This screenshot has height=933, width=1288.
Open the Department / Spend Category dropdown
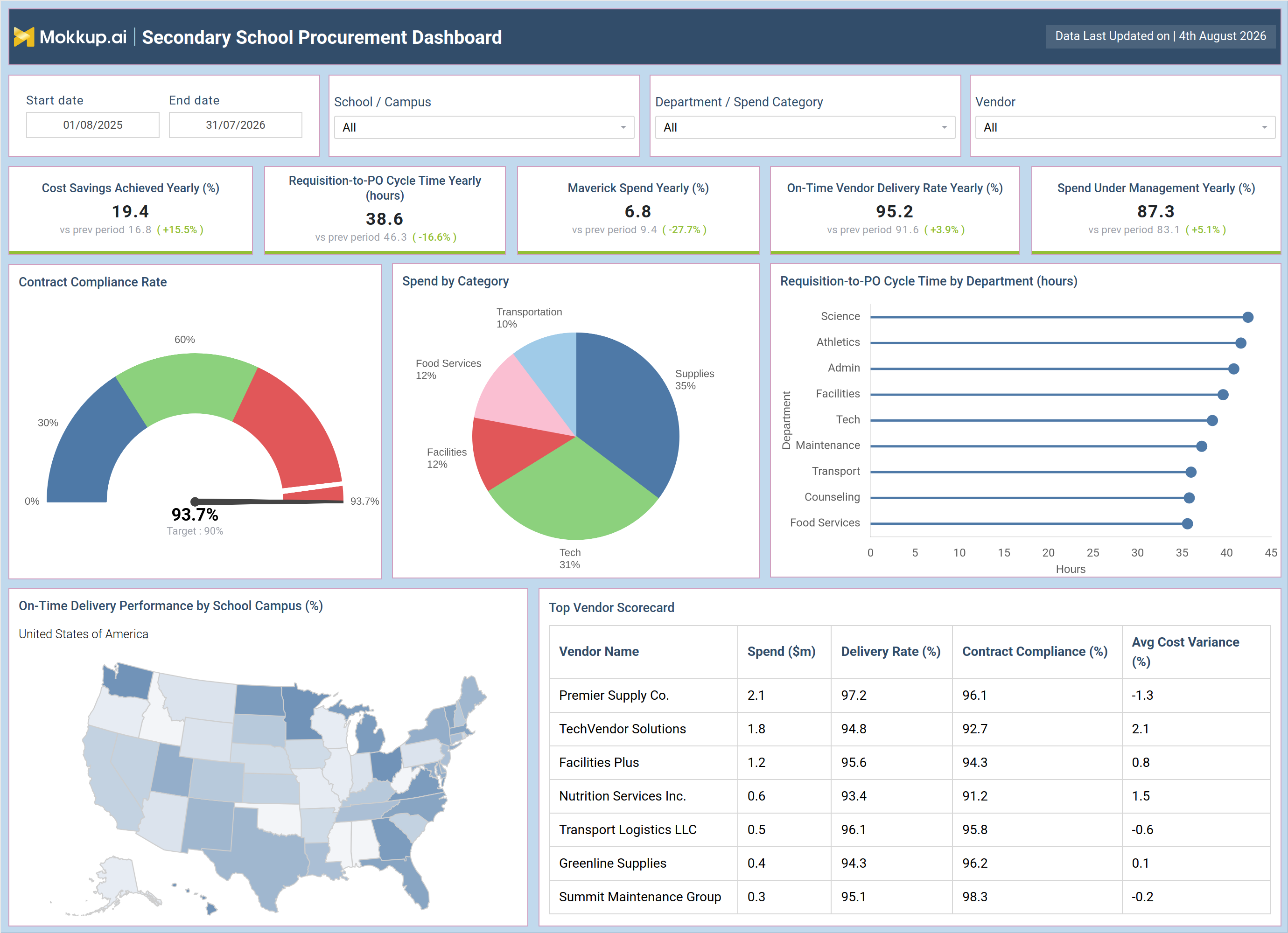(805, 127)
